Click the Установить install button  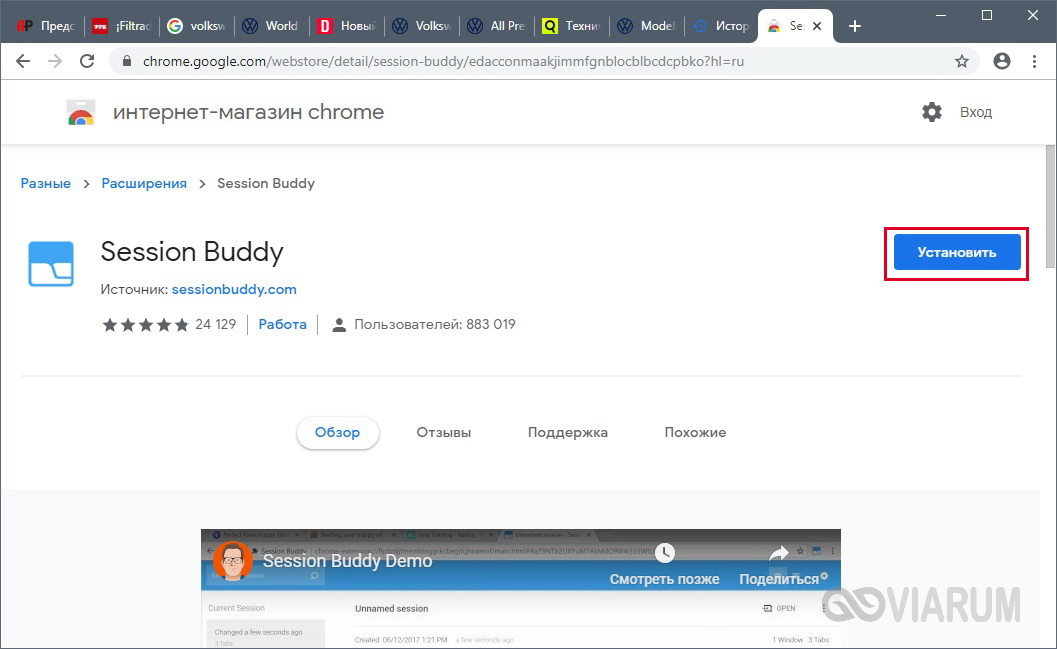pos(956,253)
